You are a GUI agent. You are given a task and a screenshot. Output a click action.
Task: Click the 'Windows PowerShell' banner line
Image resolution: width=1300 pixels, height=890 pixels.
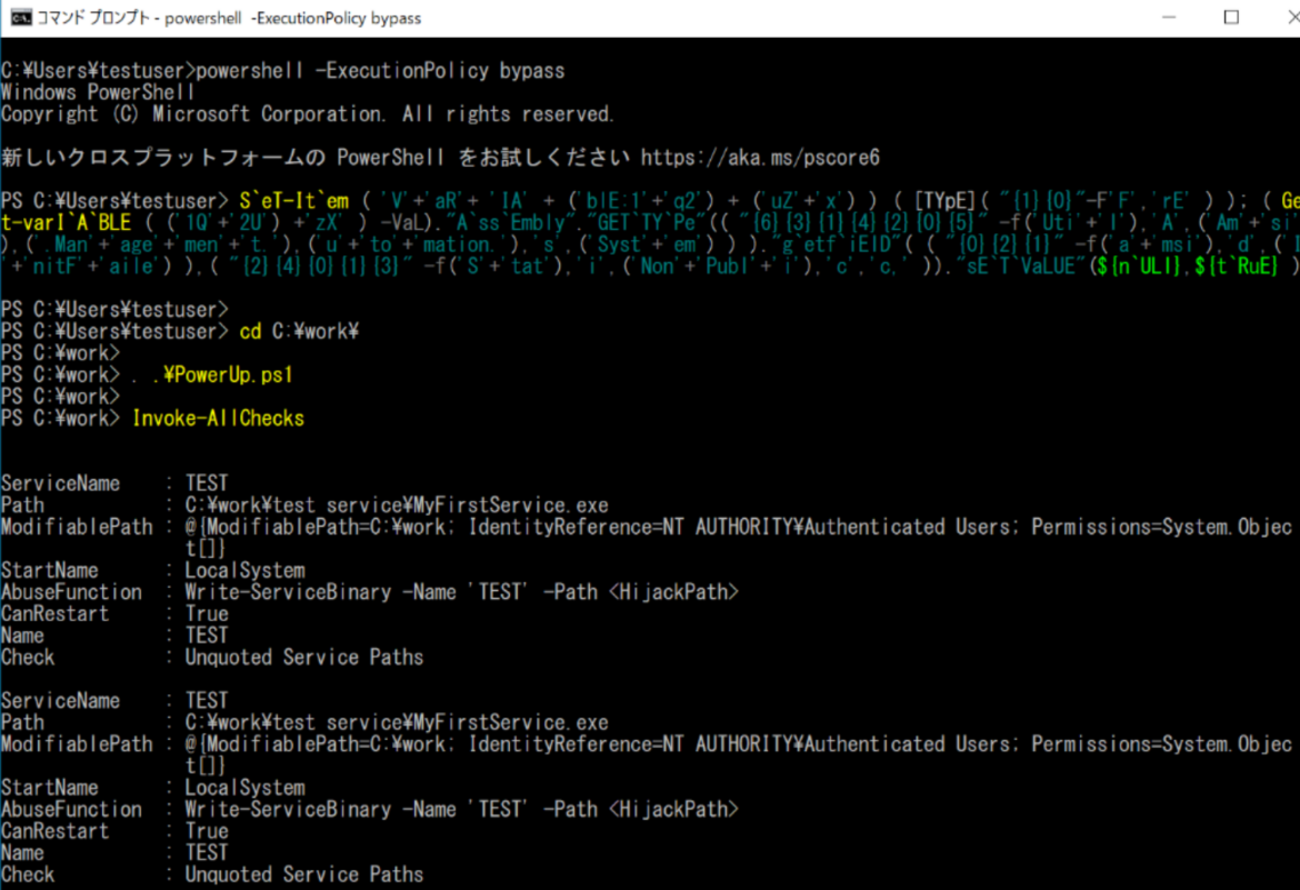(98, 93)
